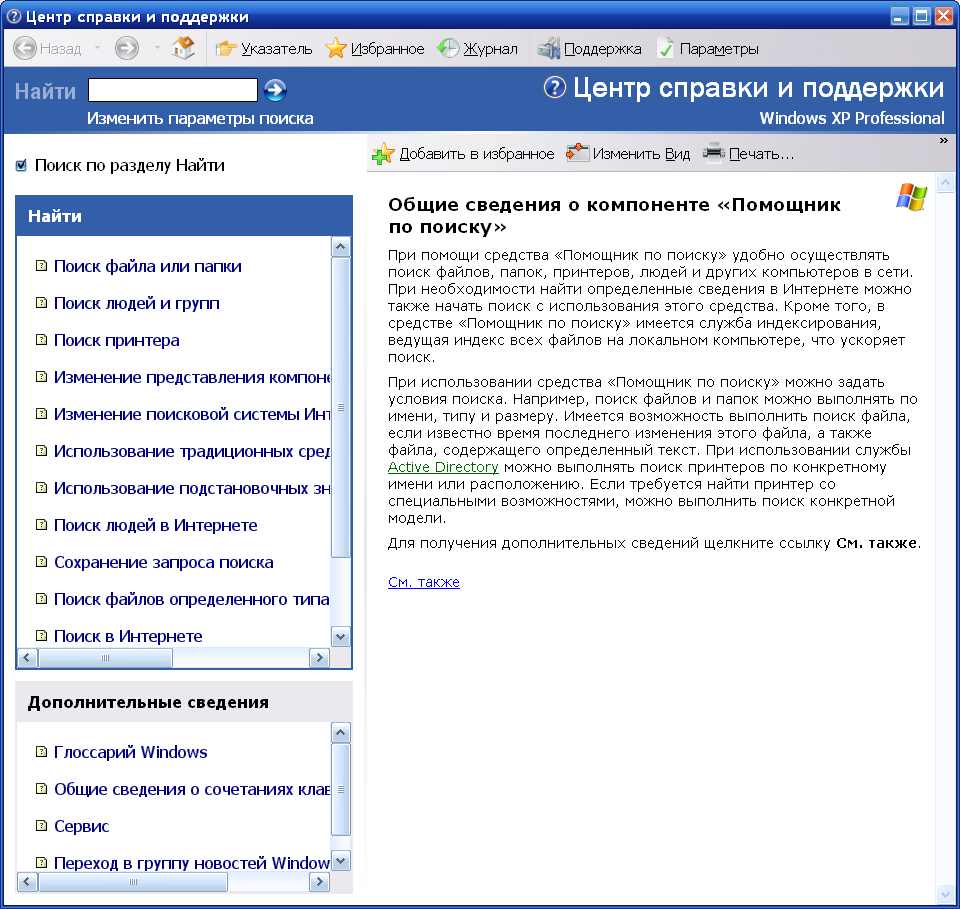Screen dimensions: 960x909
Task: Open the Home page house icon
Action: pos(183,48)
